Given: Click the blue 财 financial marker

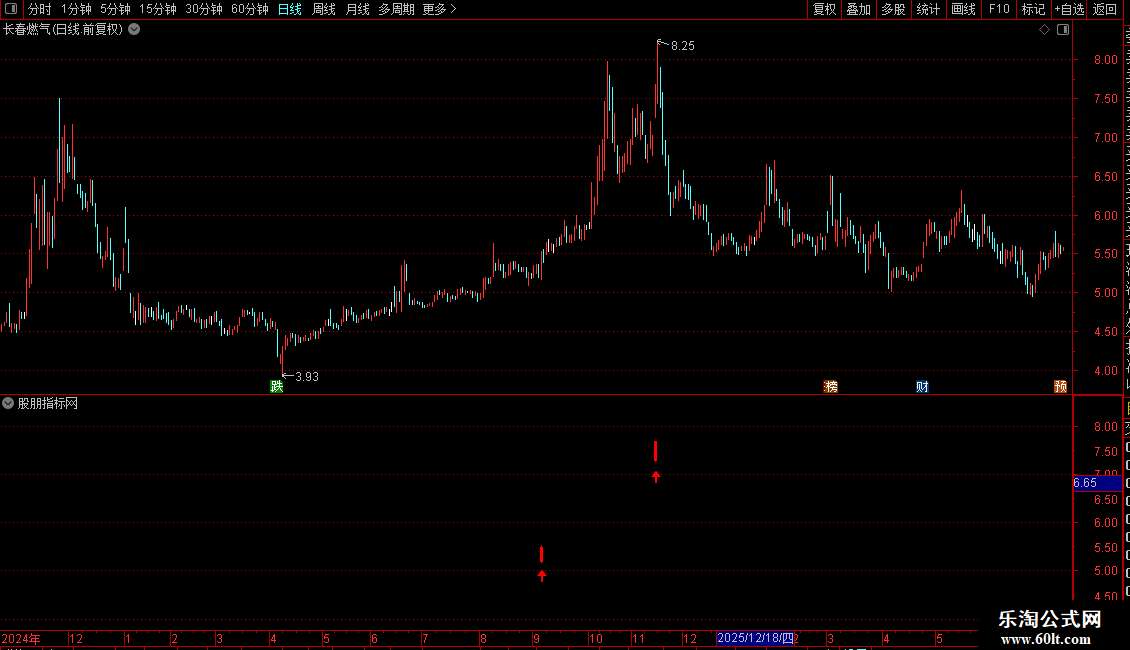Looking at the screenshot, I should tap(922, 387).
